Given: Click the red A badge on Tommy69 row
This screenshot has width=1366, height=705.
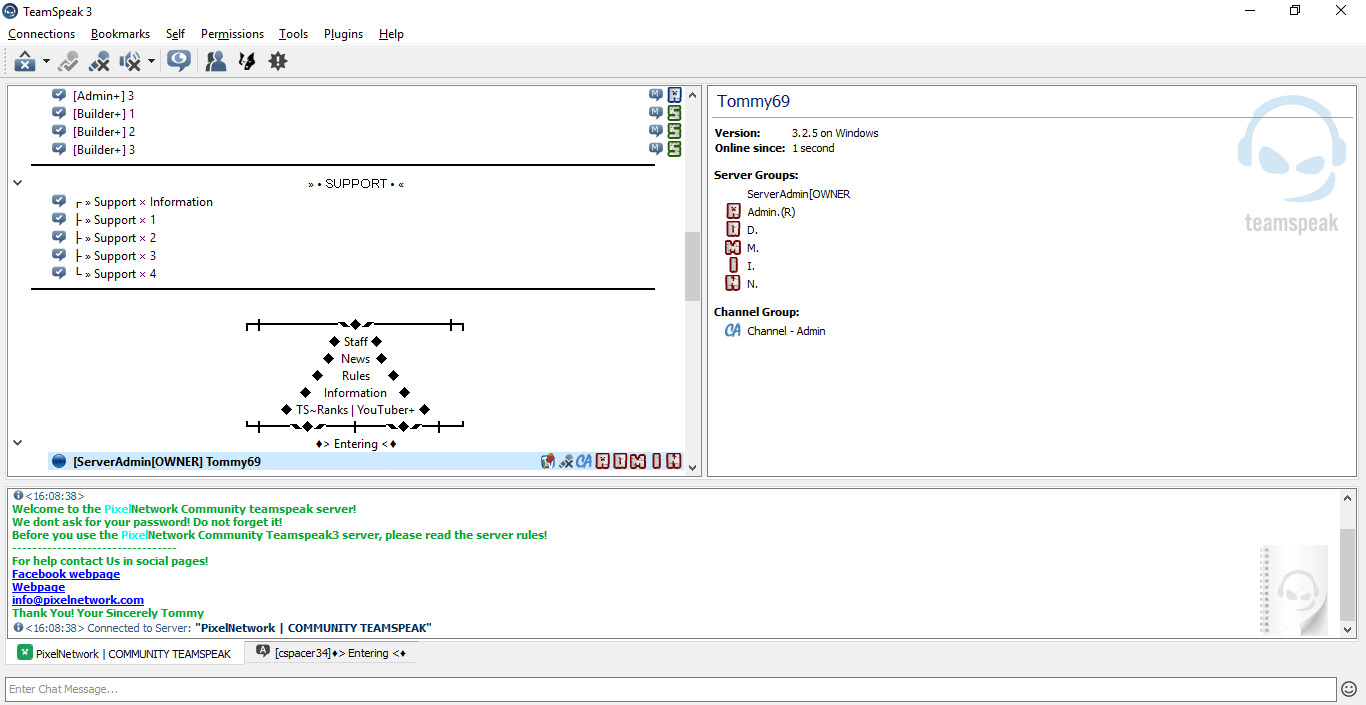Looking at the screenshot, I should pos(602,461).
